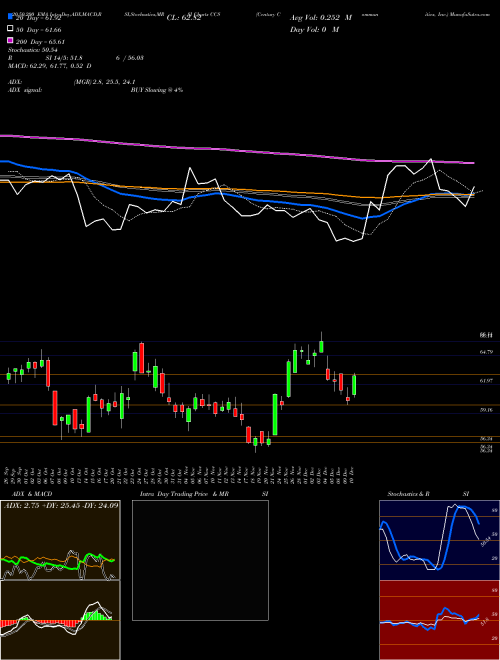Click the 'CL: 62.52' closing price value
The image size is (500, 660).
[184, 18]
